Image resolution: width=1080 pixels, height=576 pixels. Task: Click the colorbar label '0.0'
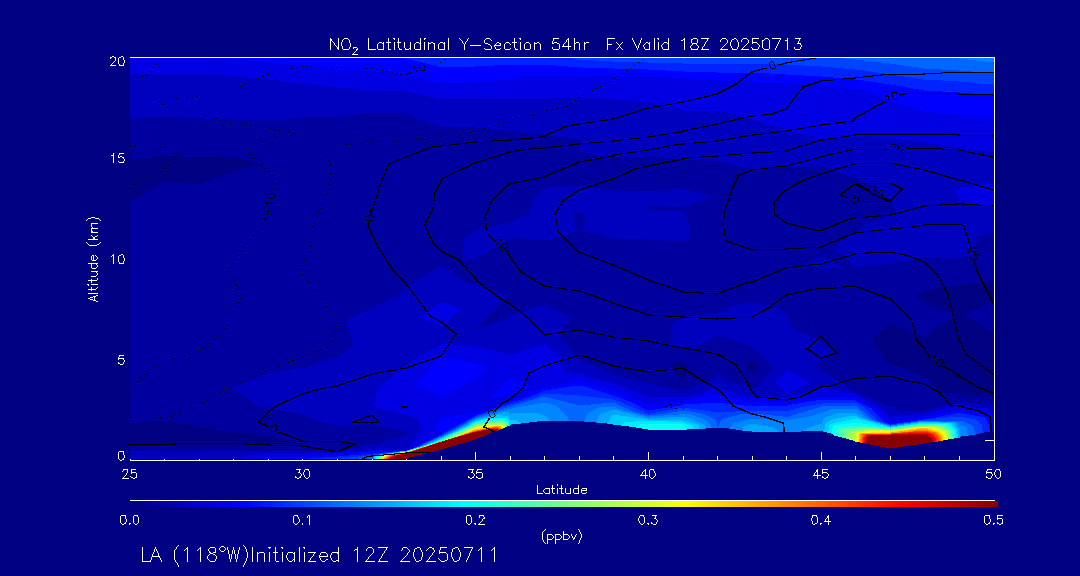[x=129, y=521]
